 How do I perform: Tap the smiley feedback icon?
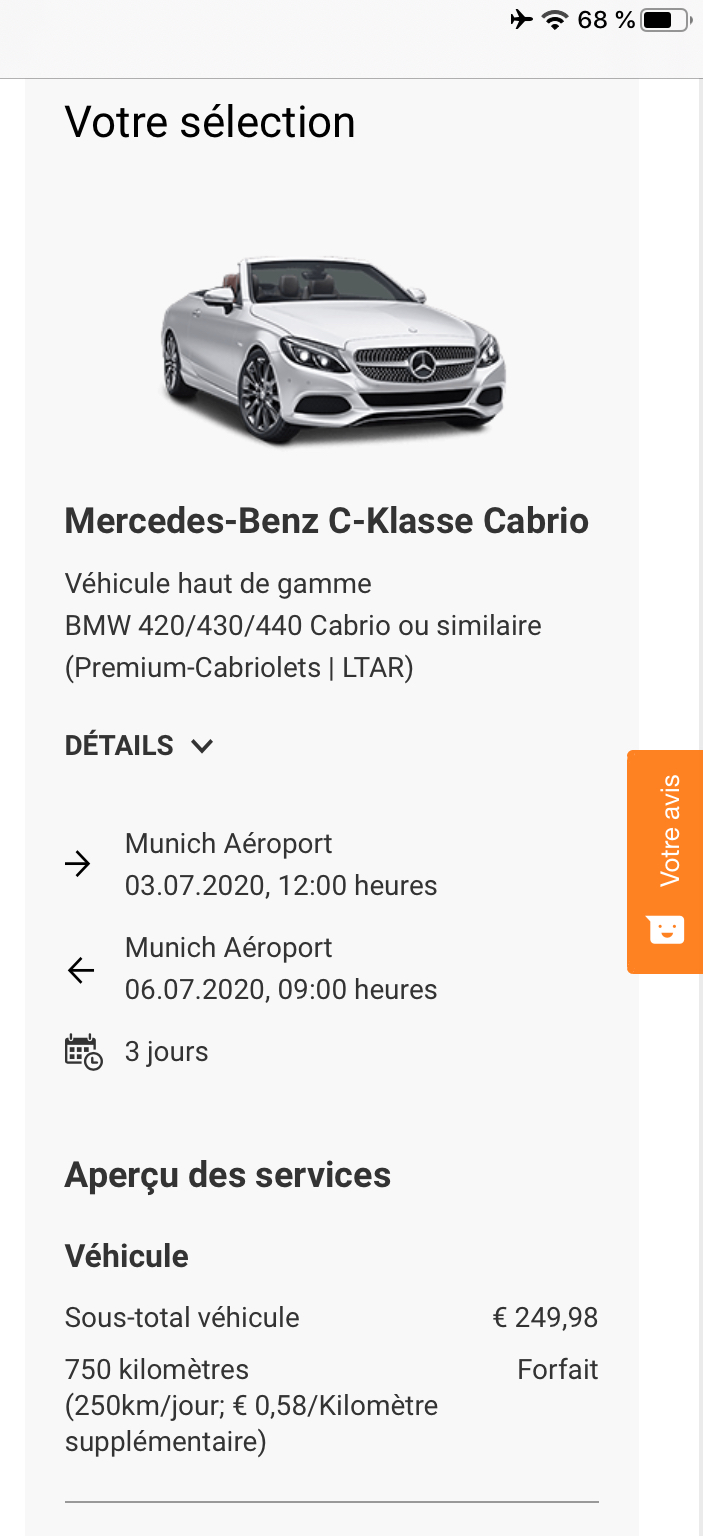pos(665,930)
